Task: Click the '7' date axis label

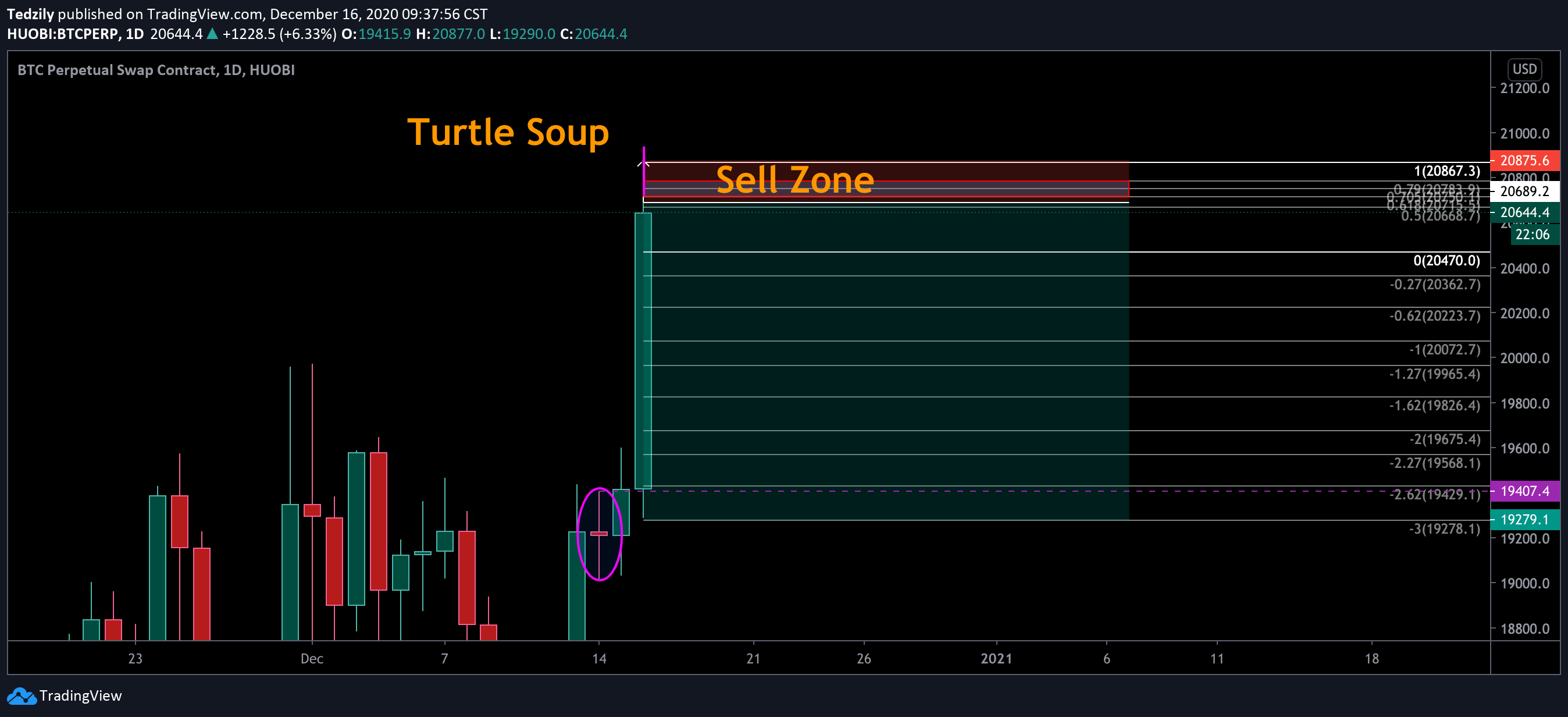Action: tap(444, 659)
